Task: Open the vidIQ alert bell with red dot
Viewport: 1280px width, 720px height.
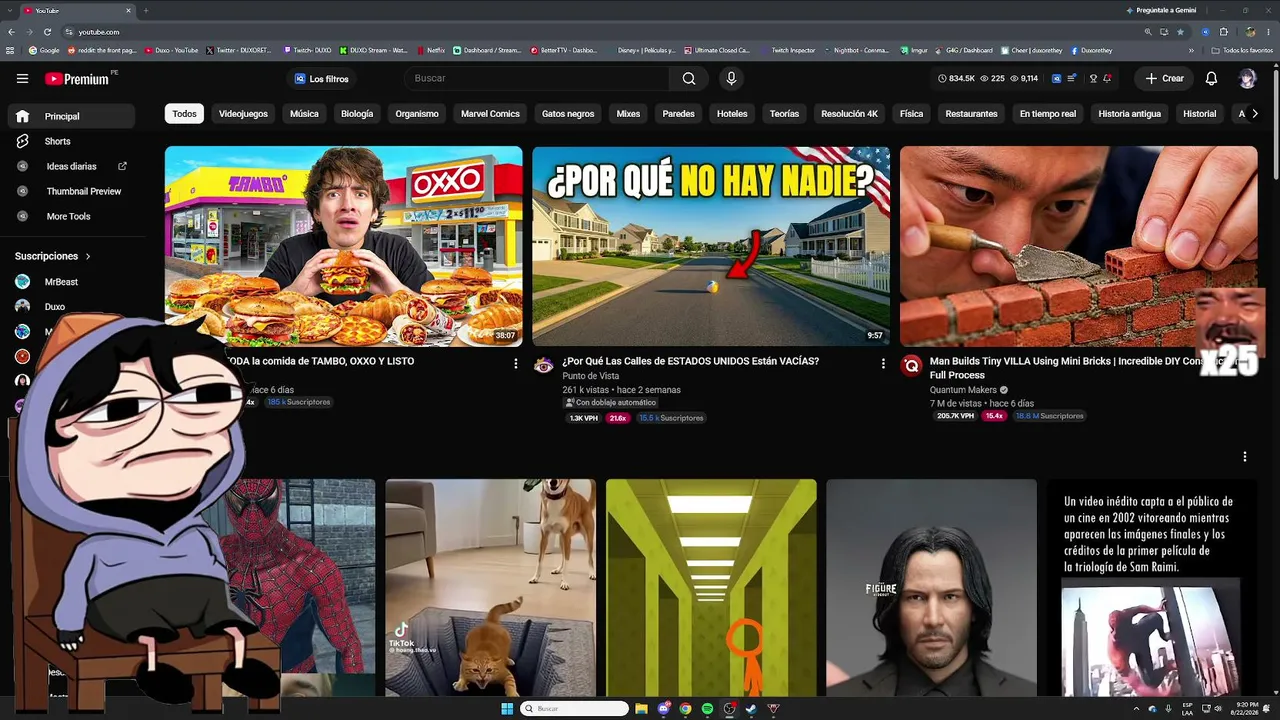Action: coord(1107,78)
